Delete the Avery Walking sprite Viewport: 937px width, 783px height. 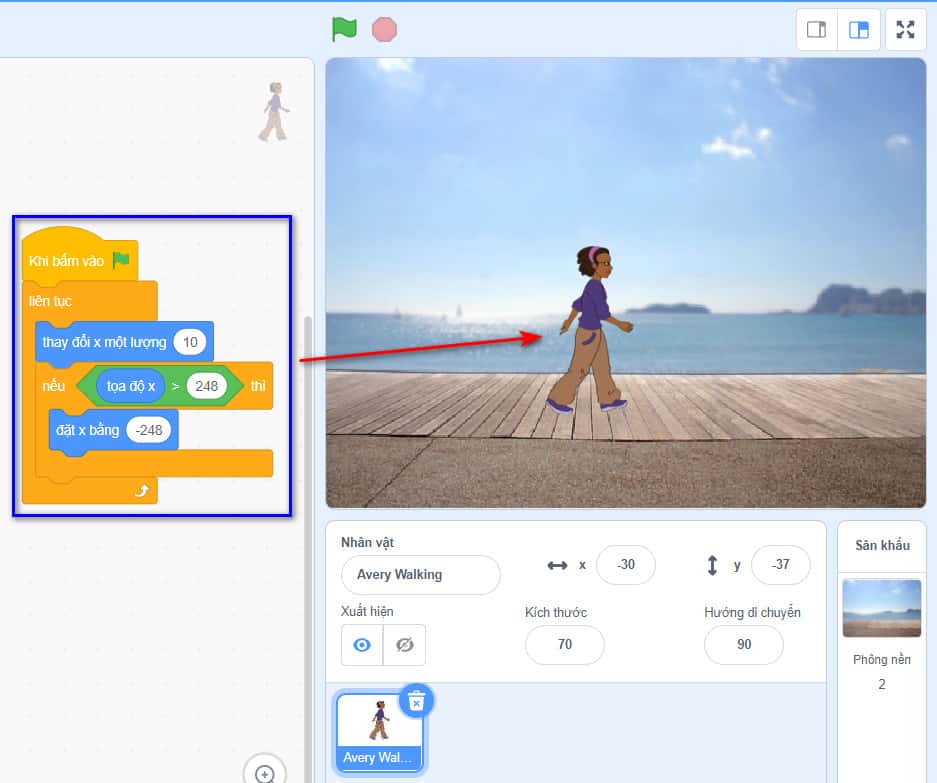(416, 701)
